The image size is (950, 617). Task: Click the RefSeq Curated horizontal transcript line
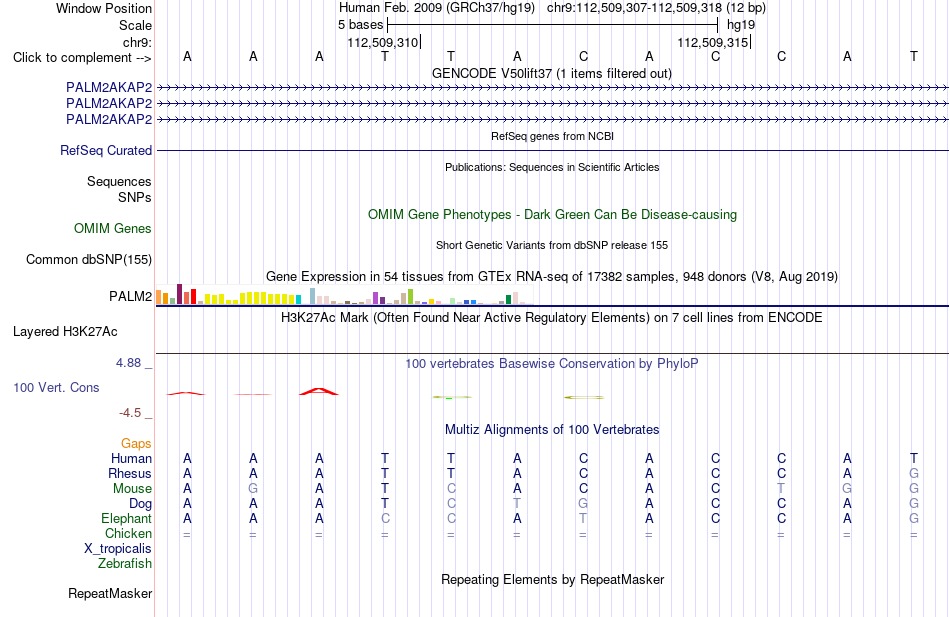553,150
